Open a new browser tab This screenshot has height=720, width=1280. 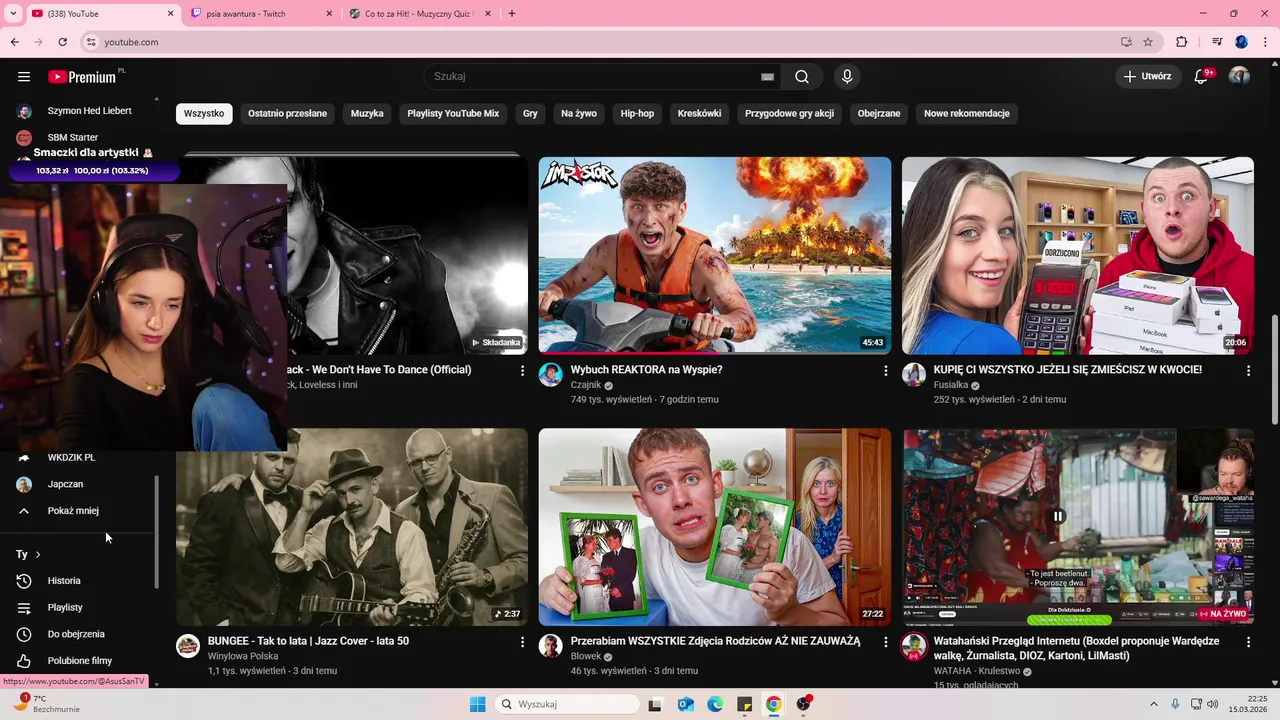pos(512,14)
